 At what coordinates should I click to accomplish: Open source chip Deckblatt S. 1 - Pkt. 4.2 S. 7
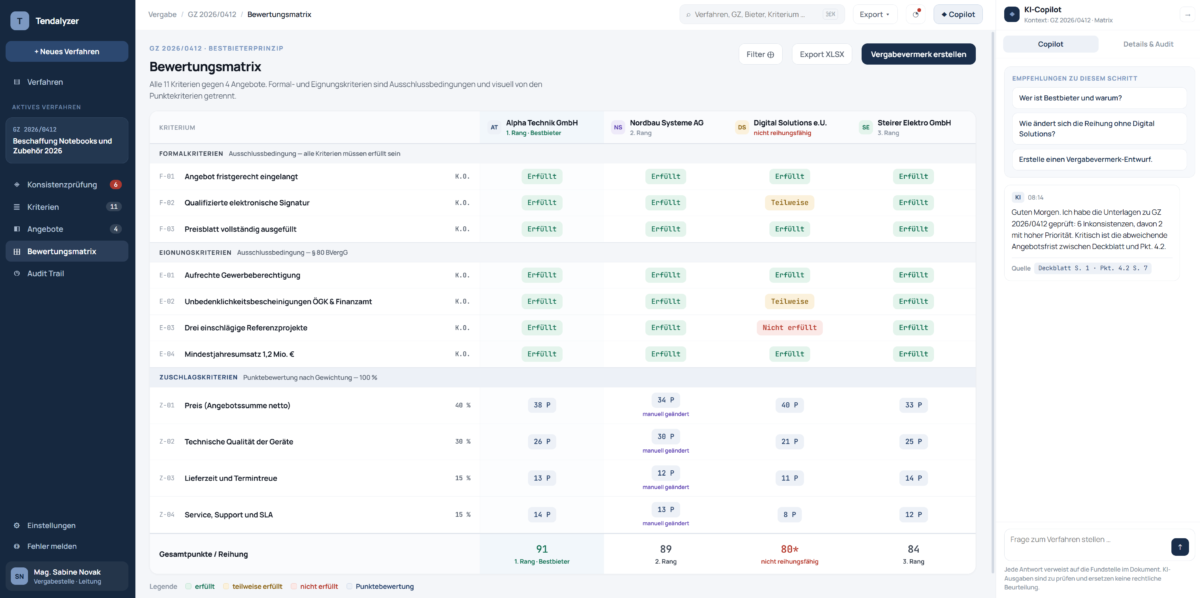[1093, 268]
